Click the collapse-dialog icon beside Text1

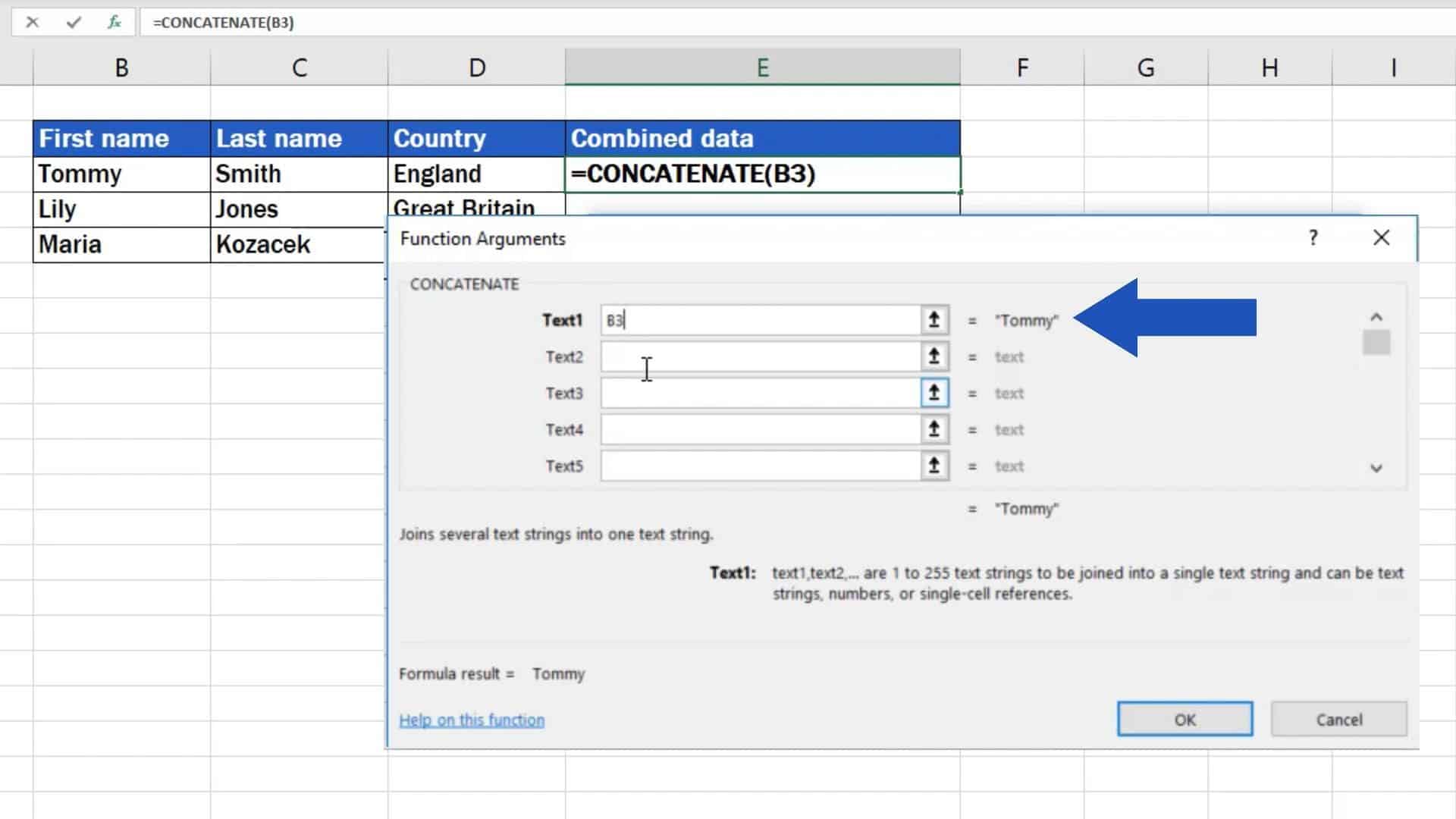934,319
